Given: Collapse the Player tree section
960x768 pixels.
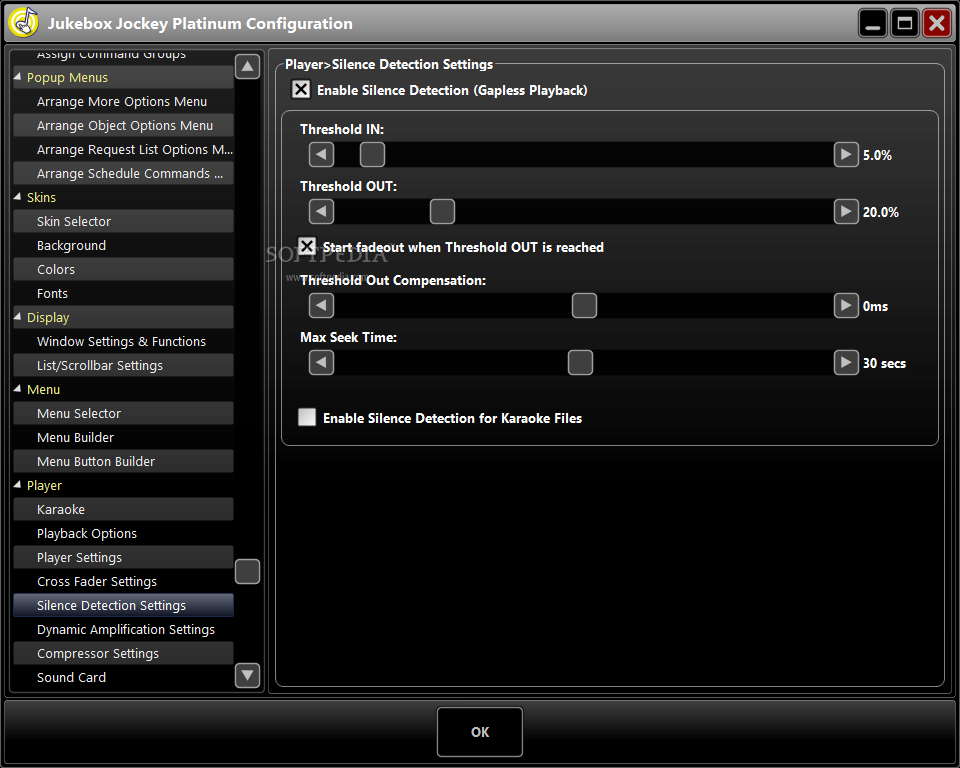Looking at the screenshot, I should [x=17, y=485].
